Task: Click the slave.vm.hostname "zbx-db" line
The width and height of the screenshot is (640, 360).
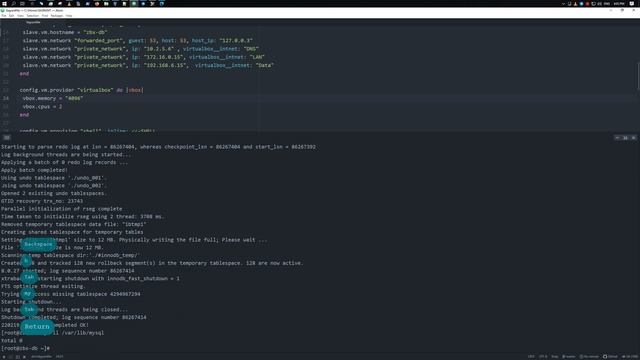Action: pos(65,32)
